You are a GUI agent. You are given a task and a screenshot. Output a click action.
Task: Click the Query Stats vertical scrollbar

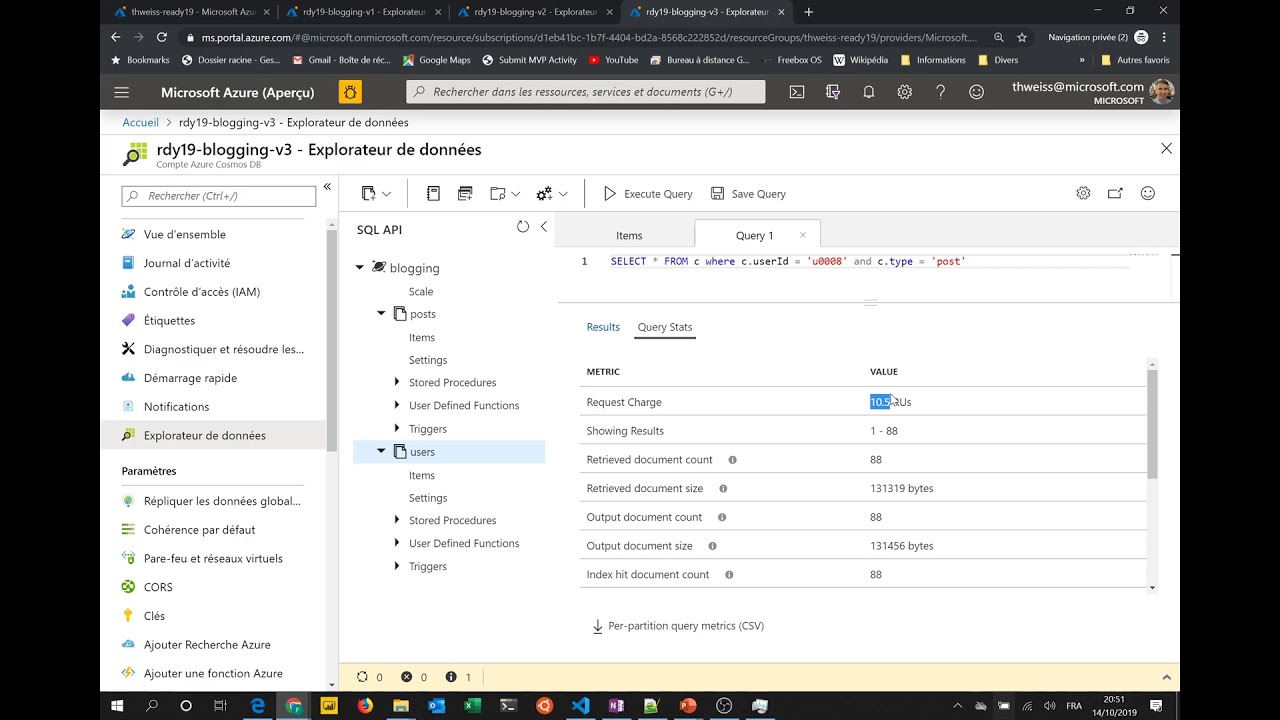pyautogui.click(x=1152, y=425)
